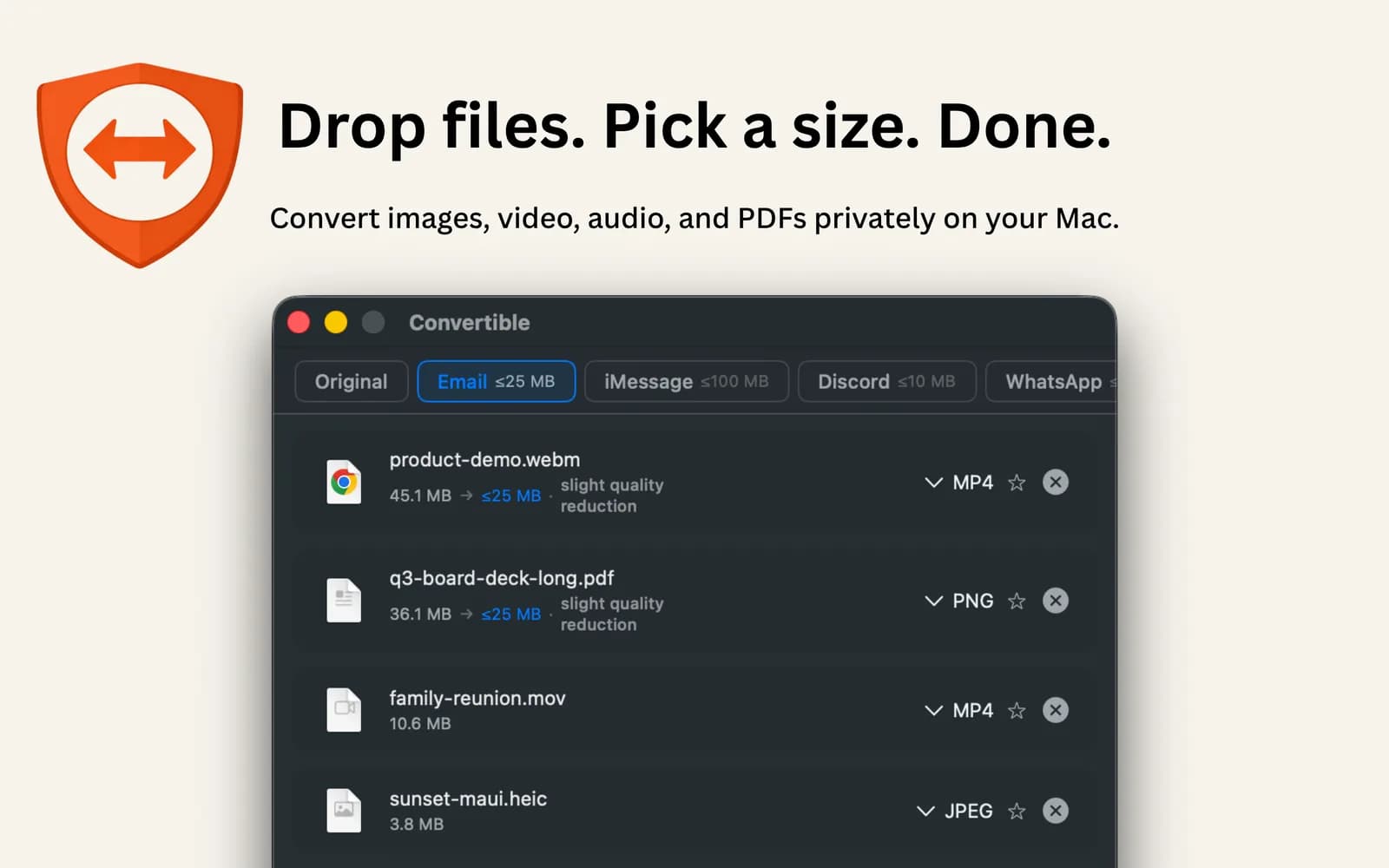1389x868 pixels.
Task: Select the Email ≤25 MB preset
Action: (x=497, y=381)
